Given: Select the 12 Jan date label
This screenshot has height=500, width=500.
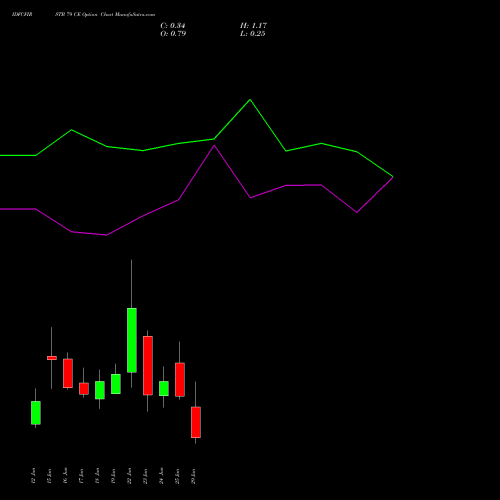Looking at the screenshot, I should 33,476.
